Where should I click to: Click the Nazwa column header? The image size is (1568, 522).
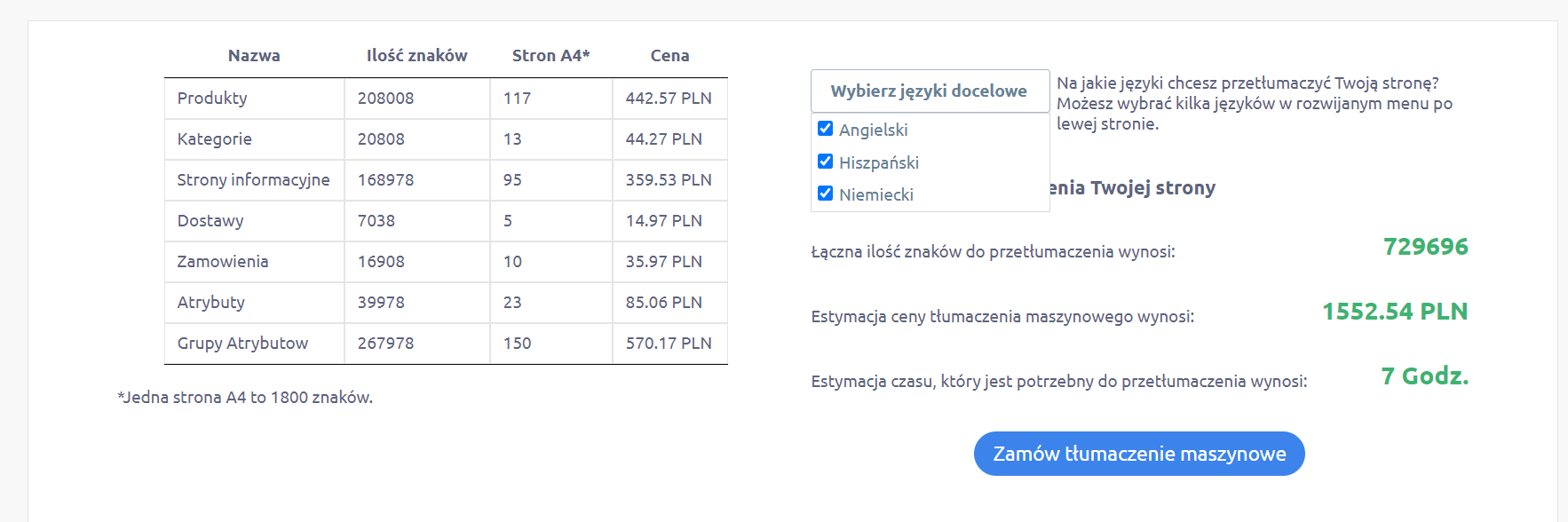point(254,55)
